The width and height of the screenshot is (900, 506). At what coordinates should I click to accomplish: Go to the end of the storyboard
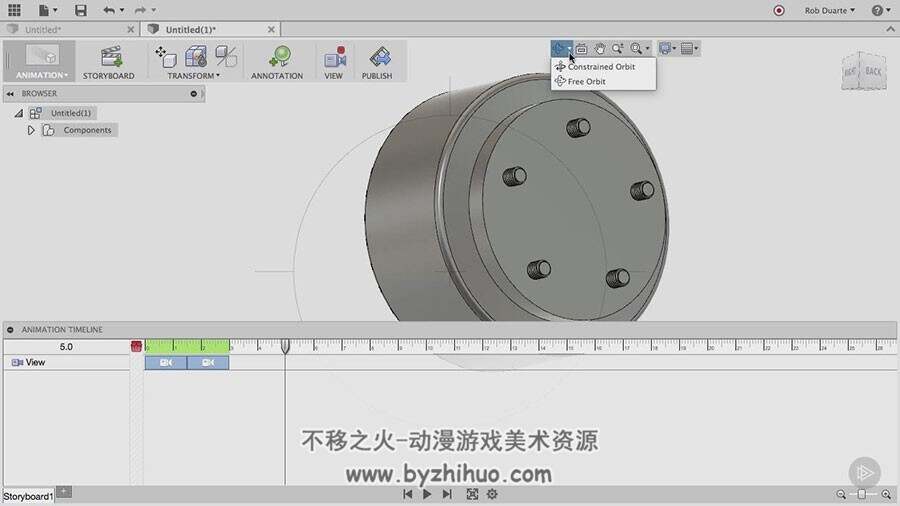[x=447, y=494]
